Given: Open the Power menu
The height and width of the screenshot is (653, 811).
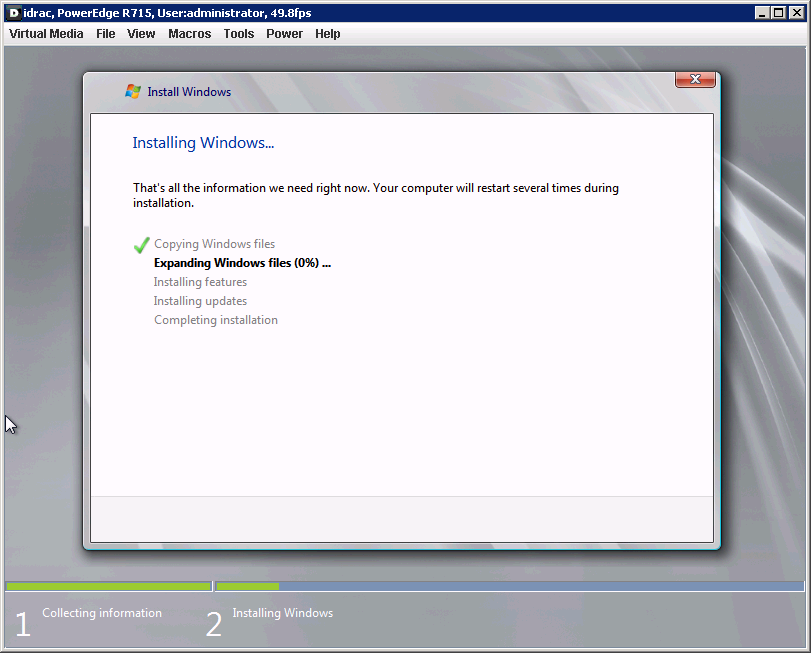Looking at the screenshot, I should 284,33.
